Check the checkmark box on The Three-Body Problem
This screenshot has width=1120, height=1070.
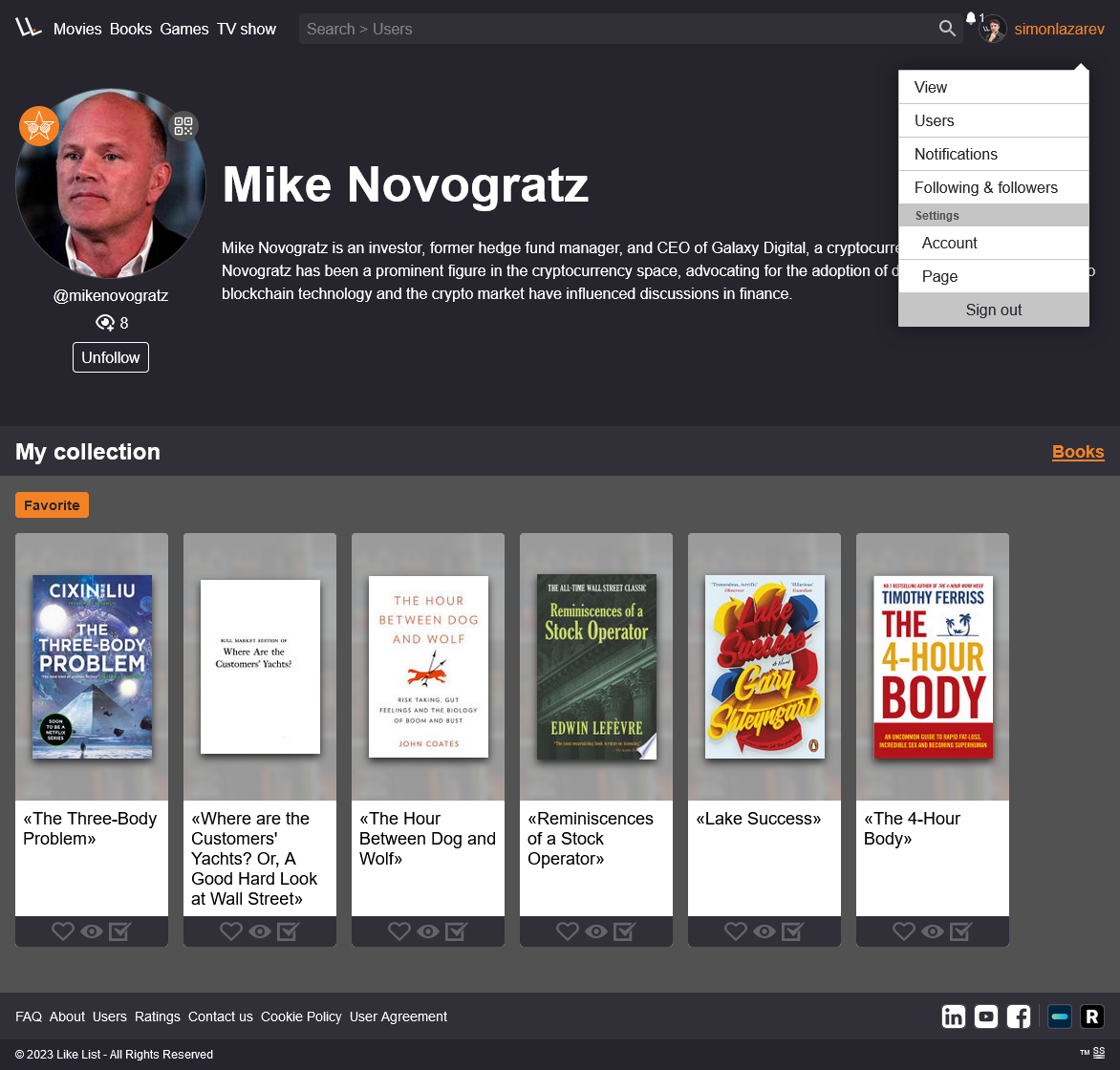[119, 931]
